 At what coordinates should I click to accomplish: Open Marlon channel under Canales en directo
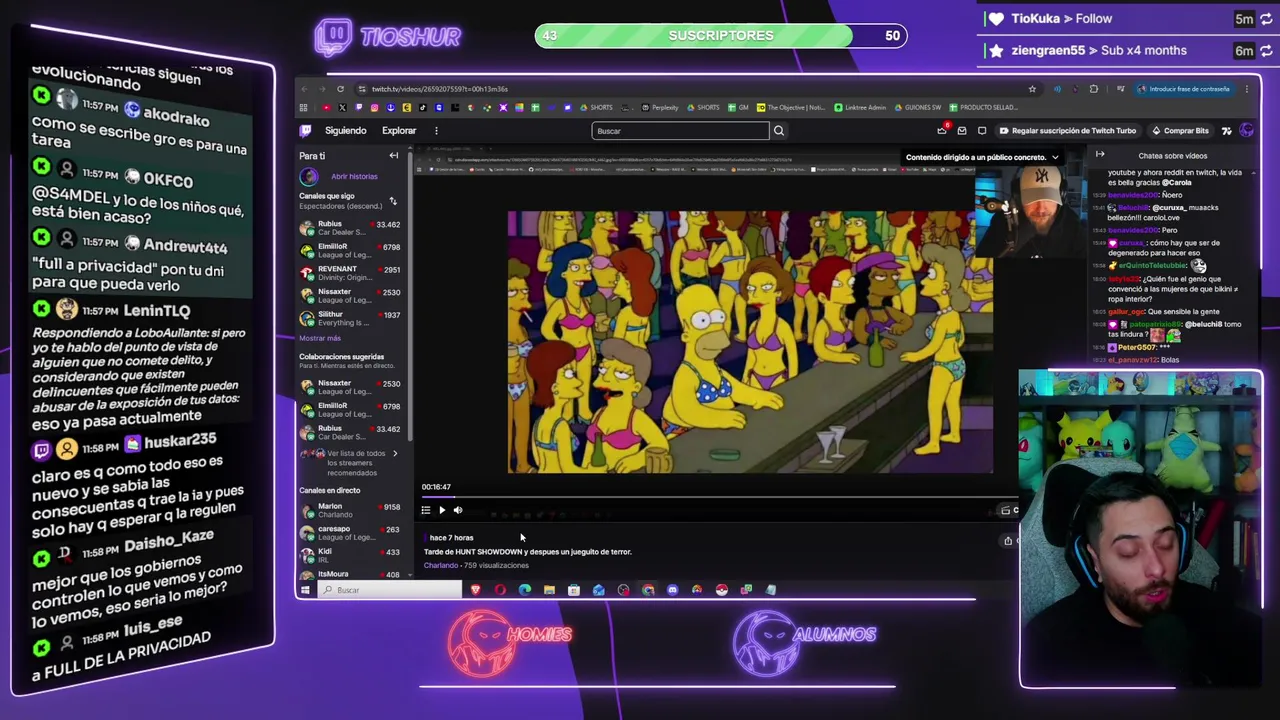coord(350,510)
